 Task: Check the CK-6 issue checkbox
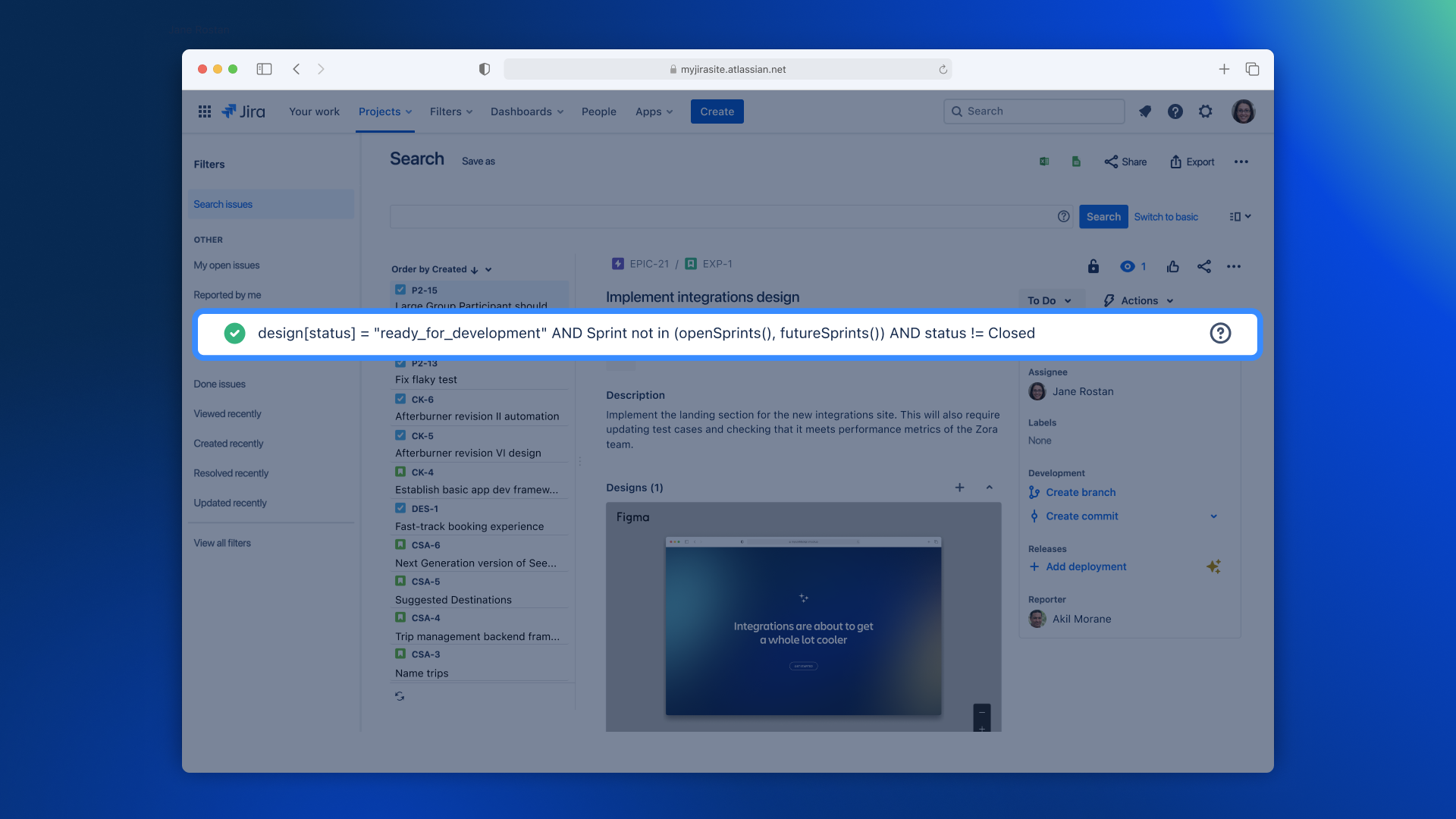400,399
